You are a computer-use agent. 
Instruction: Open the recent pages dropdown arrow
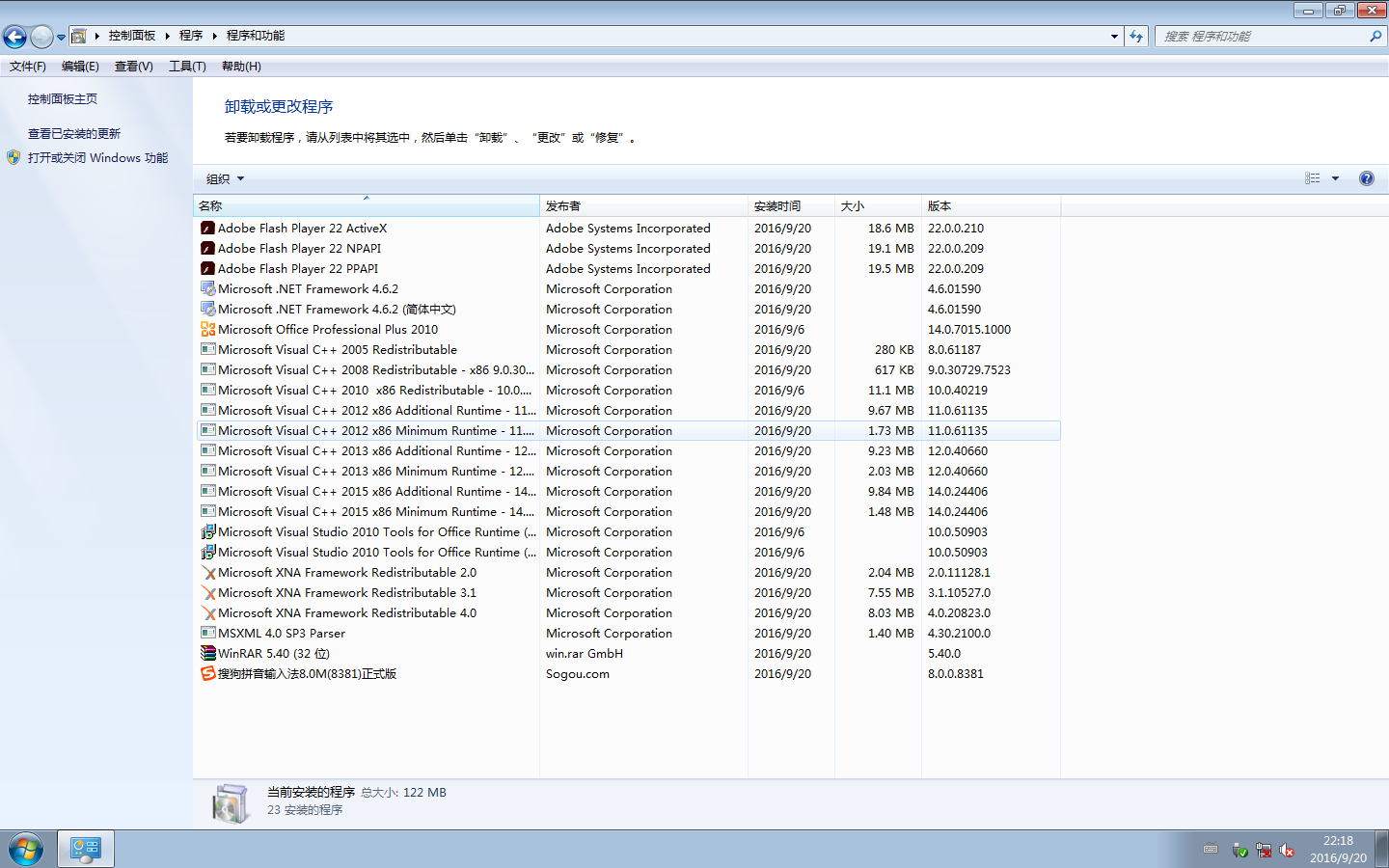tap(61, 38)
